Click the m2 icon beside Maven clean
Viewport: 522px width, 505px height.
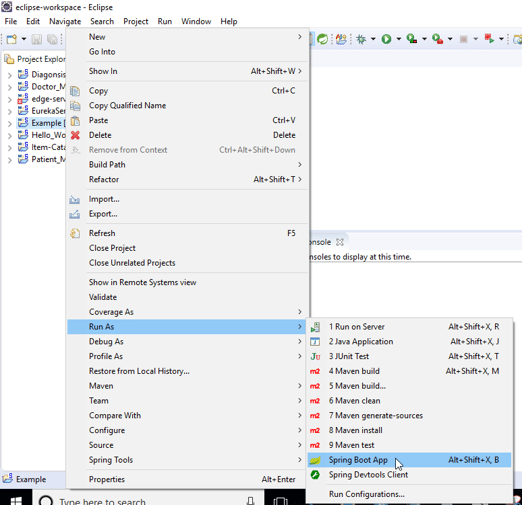[315, 401]
